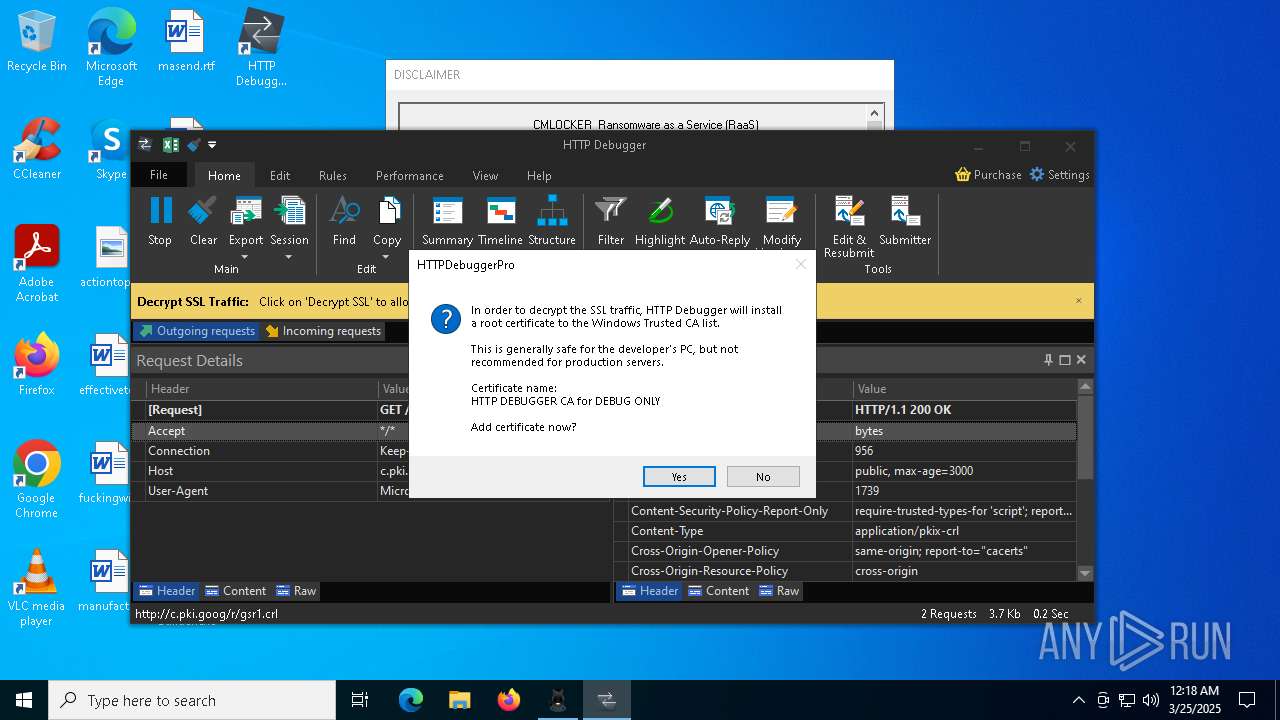Open the Structure view icon

pyautogui.click(x=552, y=211)
